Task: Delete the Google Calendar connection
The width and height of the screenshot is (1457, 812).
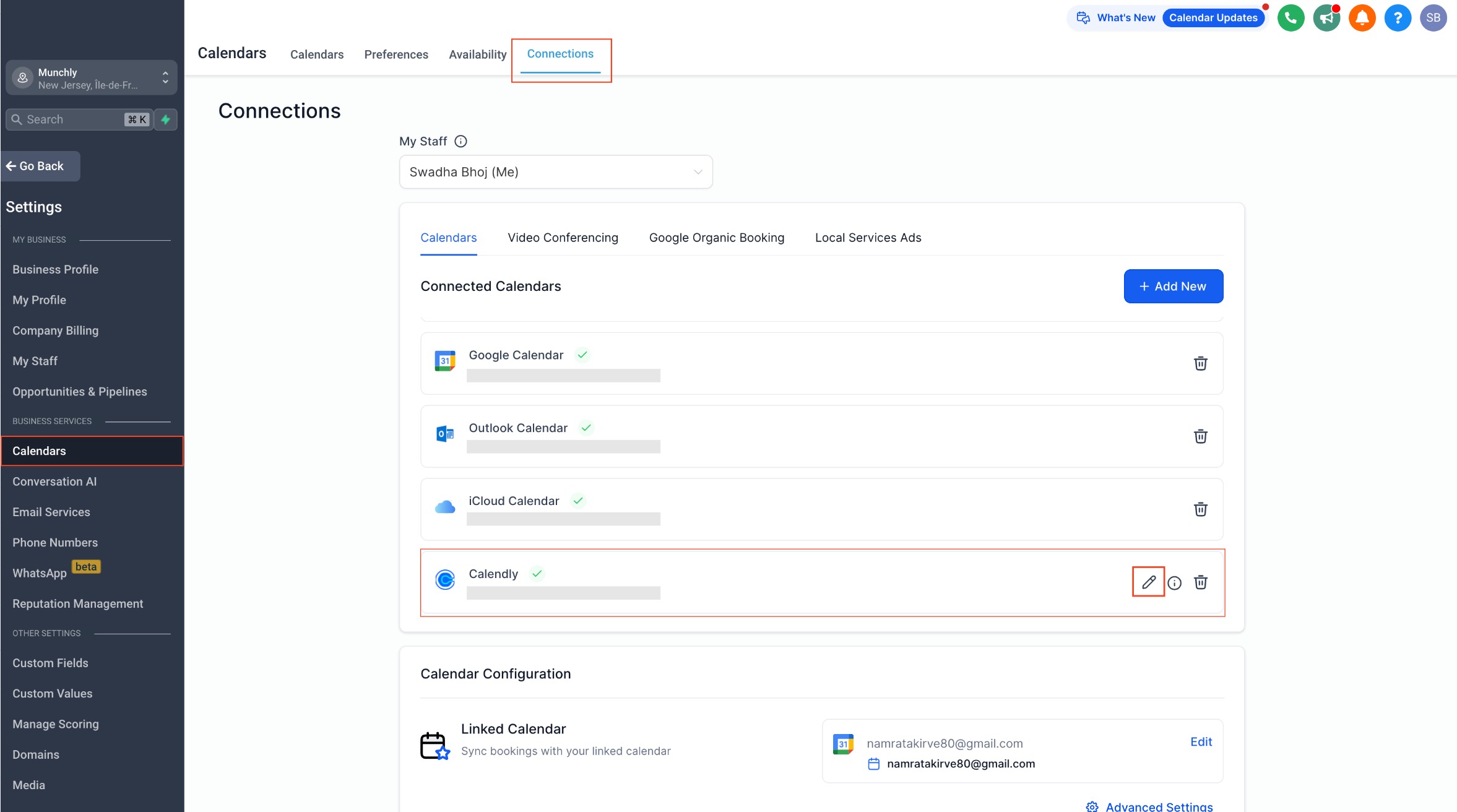Action: [x=1200, y=363]
